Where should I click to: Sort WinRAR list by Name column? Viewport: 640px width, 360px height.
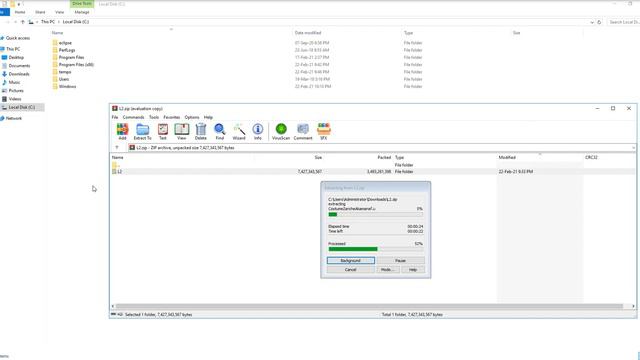[x=118, y=158]
